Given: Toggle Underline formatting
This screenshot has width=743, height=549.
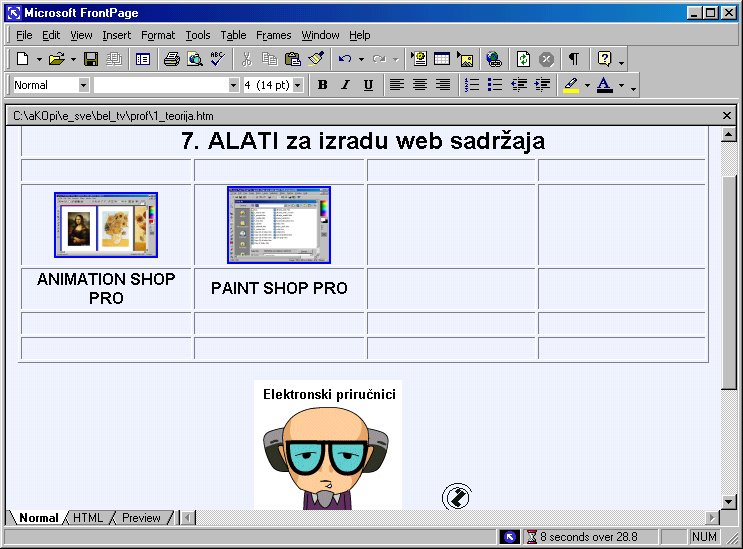Looking at the screenshot, I should pos(368,85).
